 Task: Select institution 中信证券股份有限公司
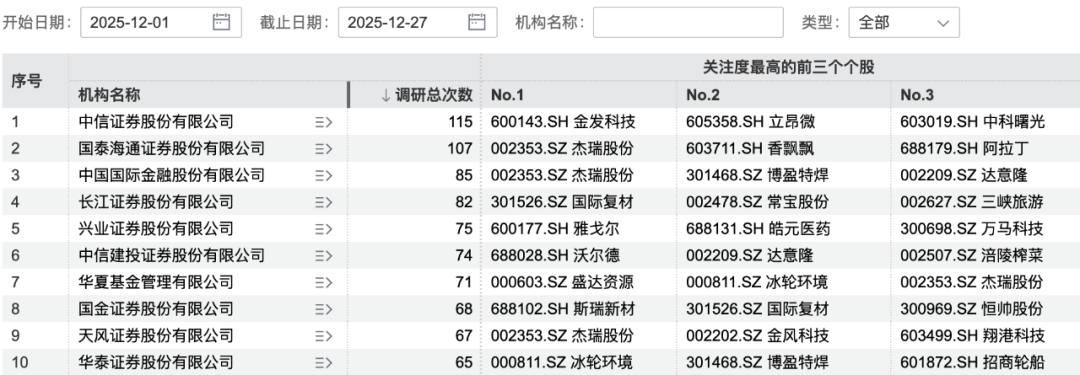coord(156,122)
